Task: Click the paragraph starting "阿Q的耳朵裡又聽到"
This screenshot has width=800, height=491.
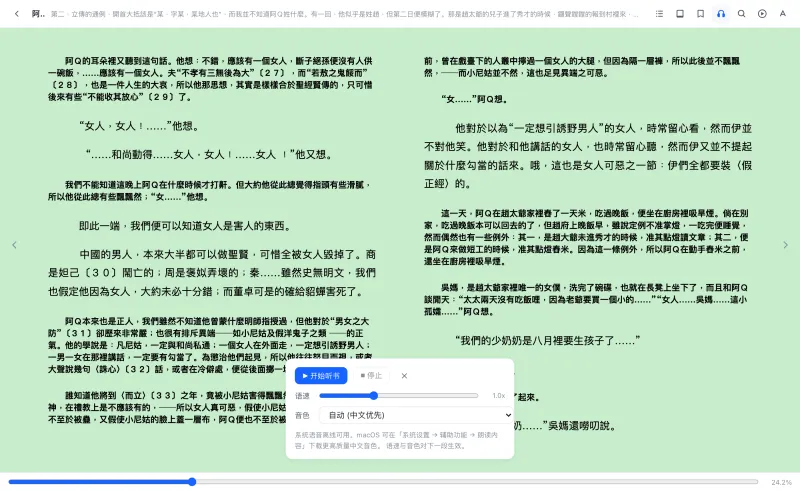Action: 210,79
